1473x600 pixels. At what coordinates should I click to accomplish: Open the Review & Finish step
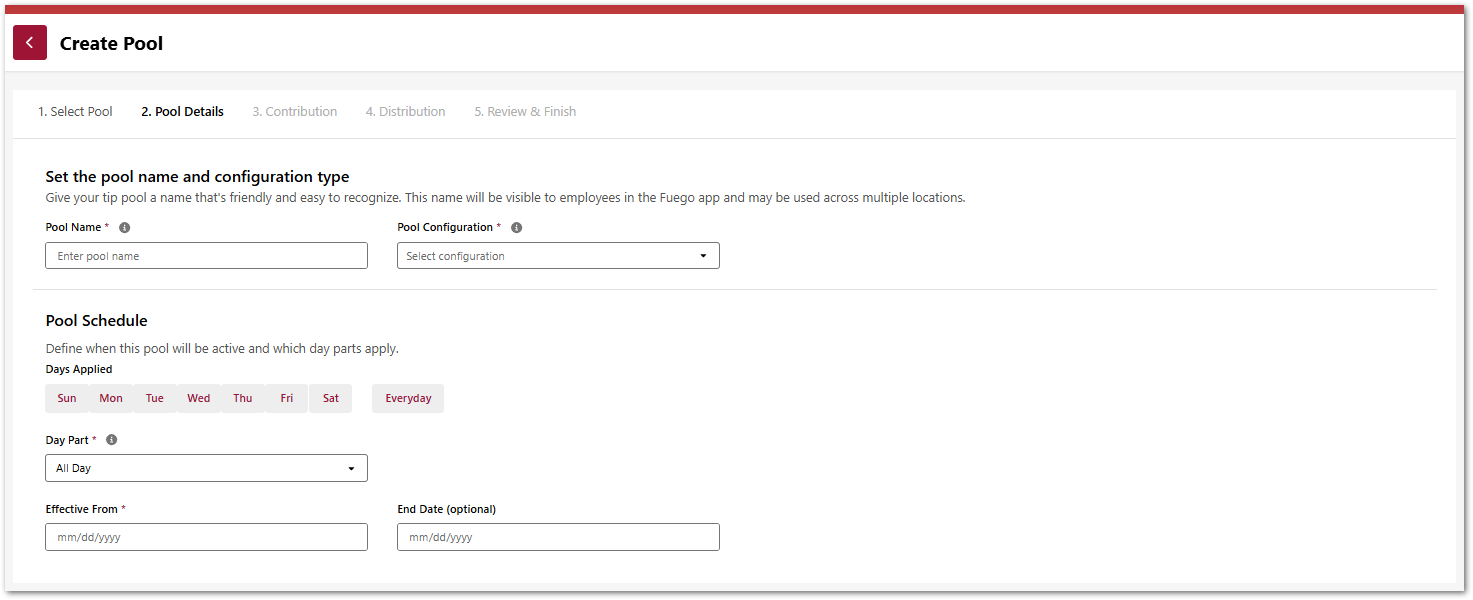point(525,112)
